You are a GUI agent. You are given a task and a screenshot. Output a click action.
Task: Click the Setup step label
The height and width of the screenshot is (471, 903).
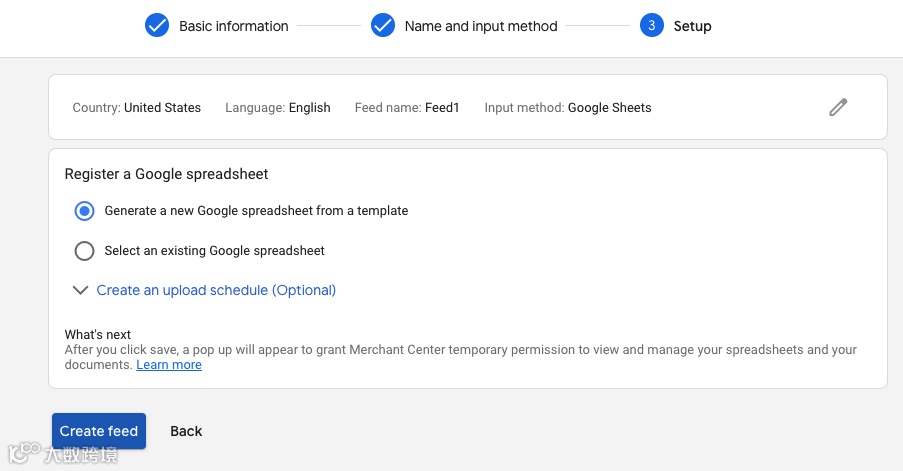tap(692, 26)
